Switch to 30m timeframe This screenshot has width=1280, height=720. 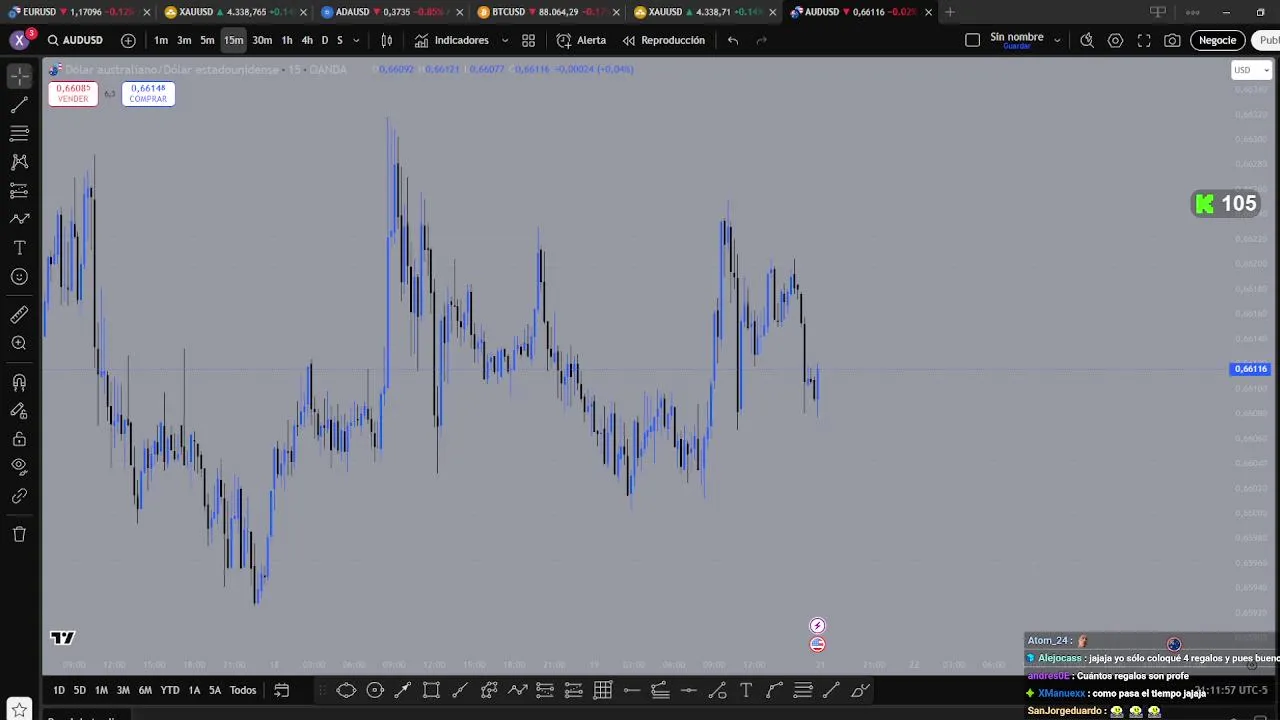[x=262, y=40]
